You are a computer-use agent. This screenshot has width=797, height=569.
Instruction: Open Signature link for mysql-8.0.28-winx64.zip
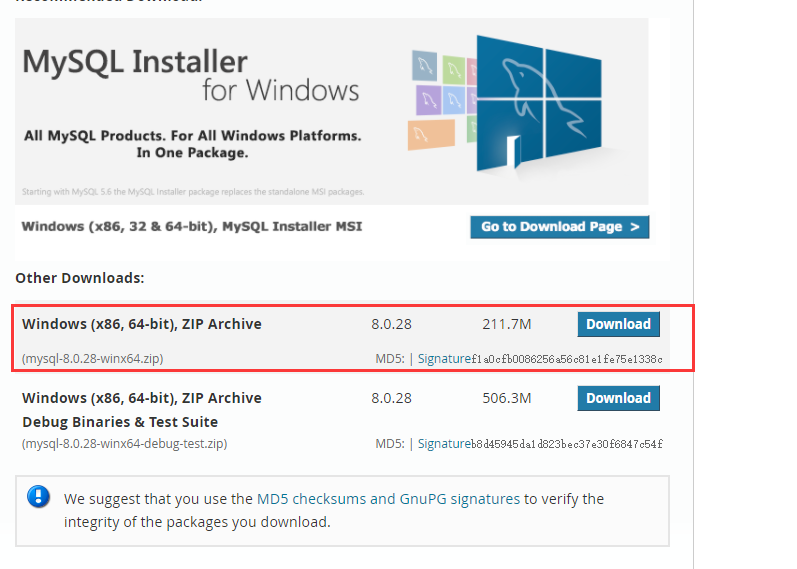pos(444,358)
